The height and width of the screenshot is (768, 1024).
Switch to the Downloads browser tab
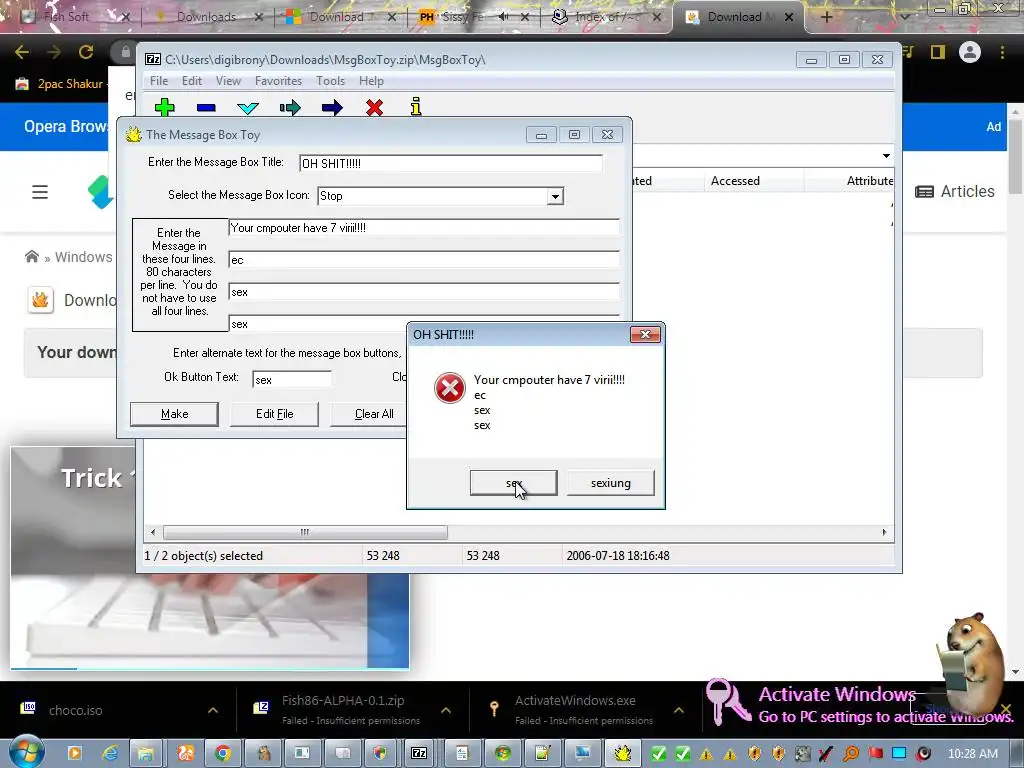[x=206, y=17]
